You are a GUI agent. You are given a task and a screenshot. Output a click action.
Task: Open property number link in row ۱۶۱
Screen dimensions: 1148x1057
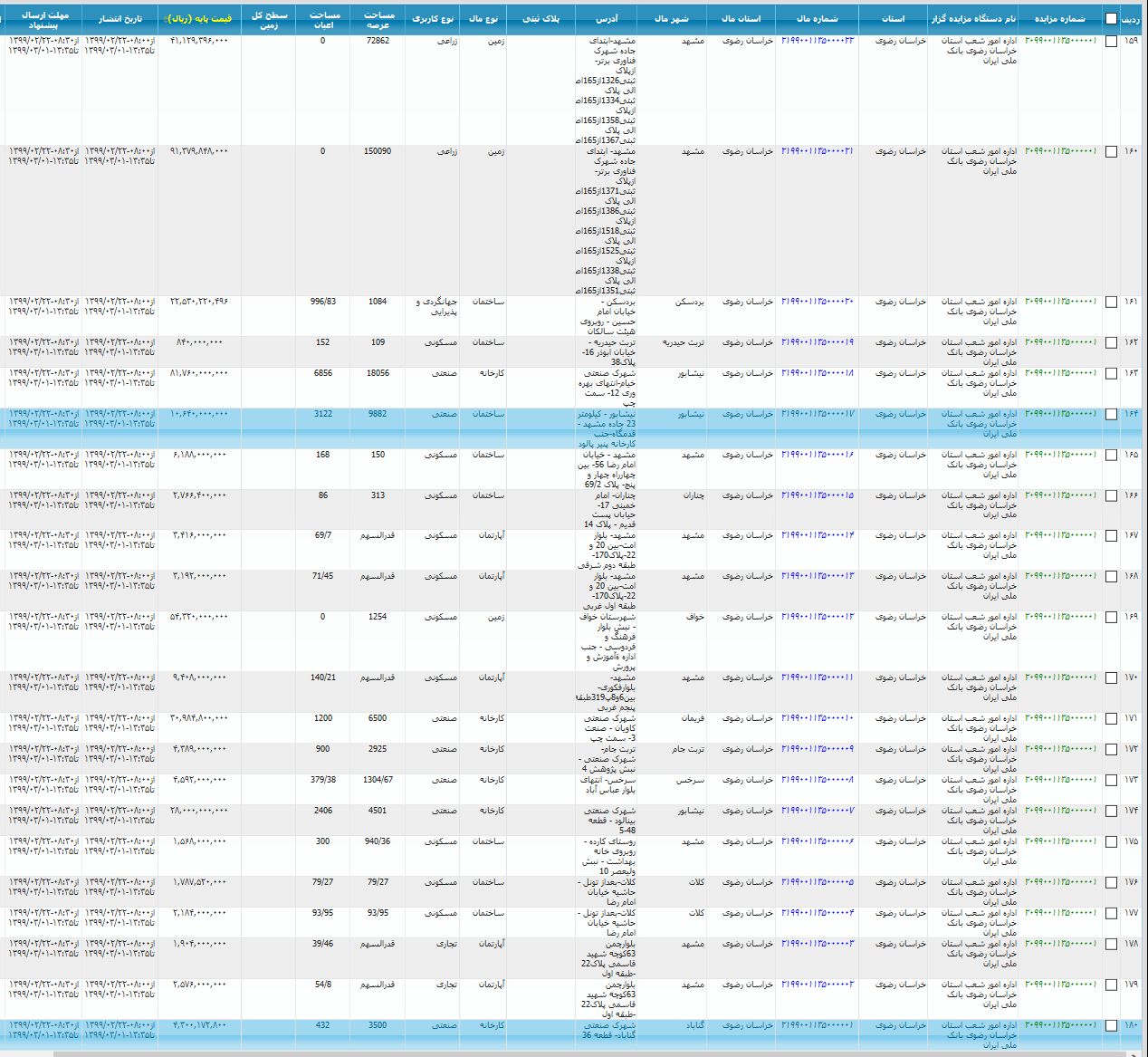817,302
